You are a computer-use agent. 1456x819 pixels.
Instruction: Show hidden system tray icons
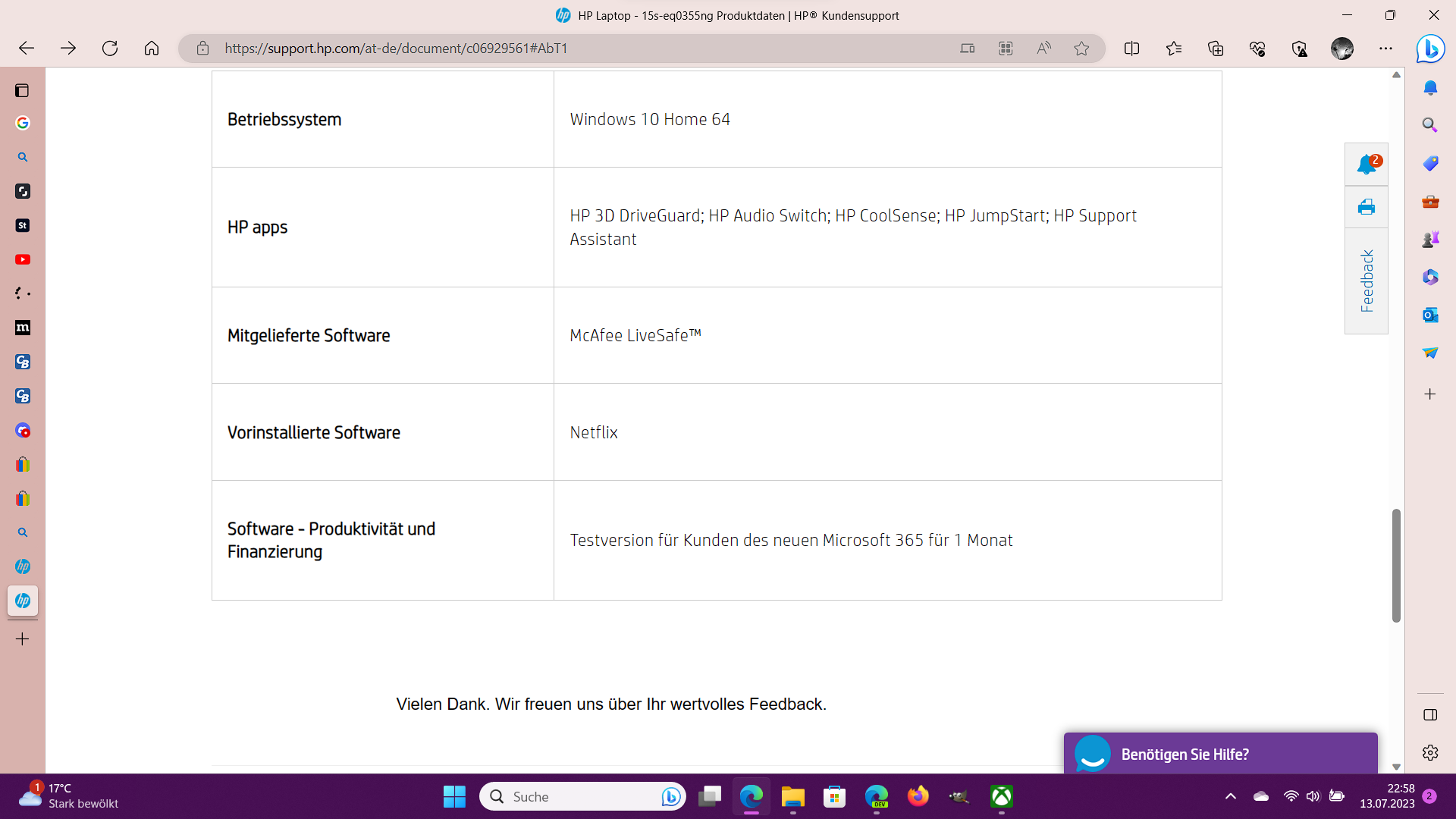pyautogui.click(x=1230, y=796)
